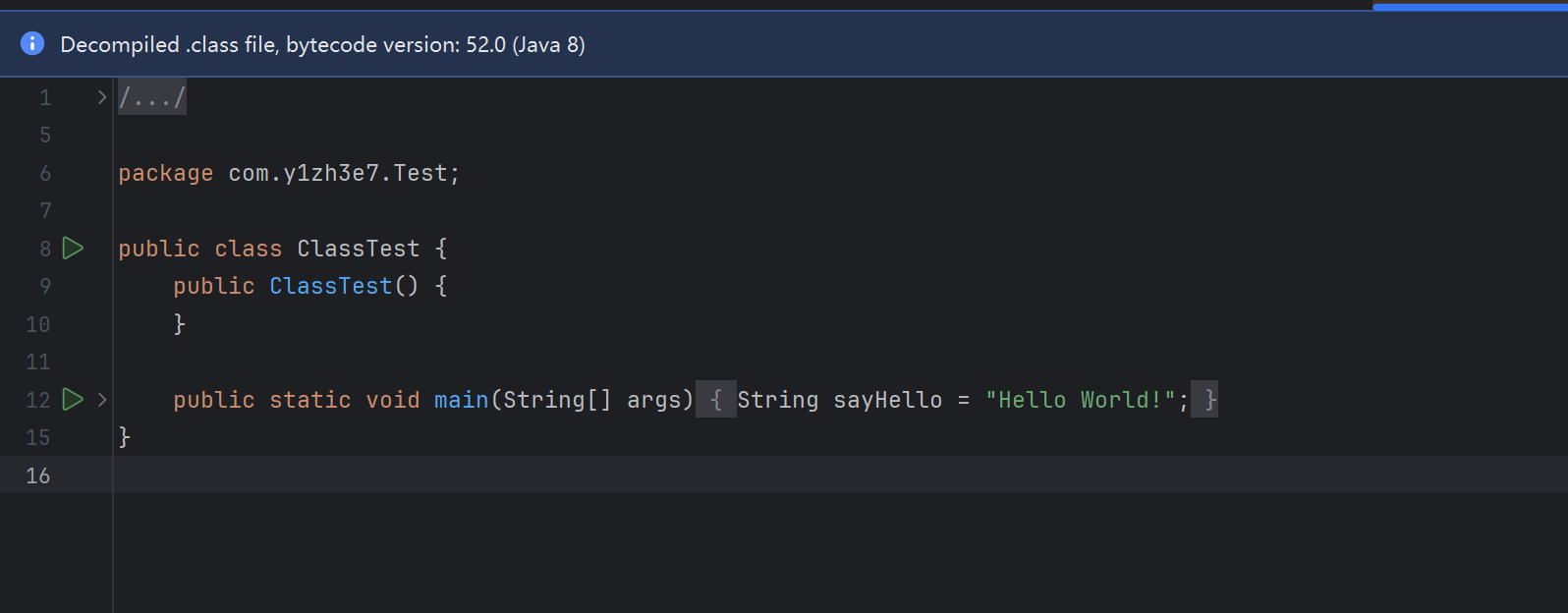This screenshot has height=613, width=1568.
Task: Run main method using the line 12 gutter icon
Action: (x=73, y=400)
